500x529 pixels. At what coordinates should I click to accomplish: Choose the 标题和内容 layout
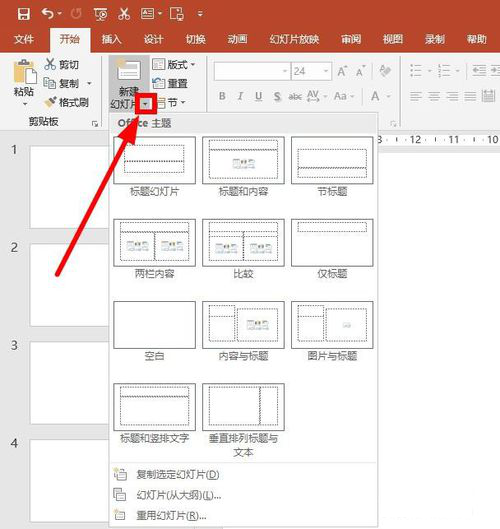click(243, 167)
